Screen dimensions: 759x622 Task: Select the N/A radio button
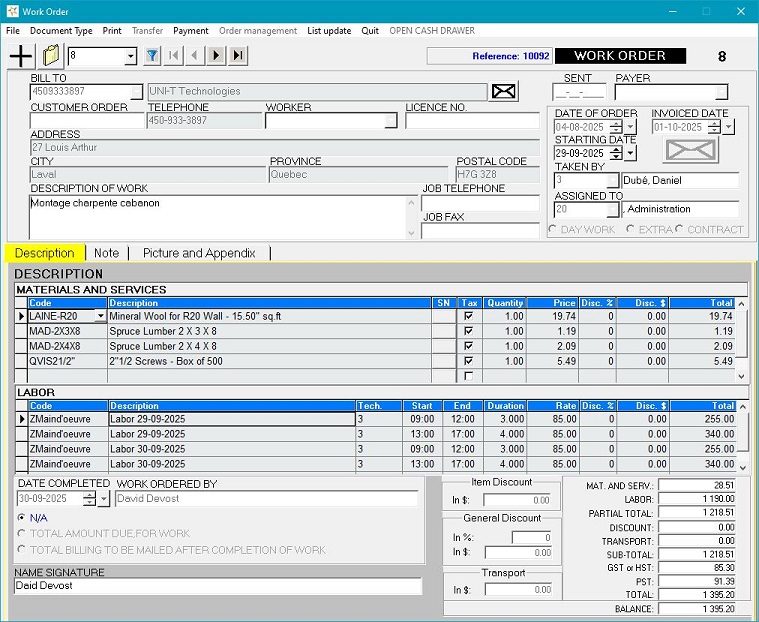(x=22, y=518)
